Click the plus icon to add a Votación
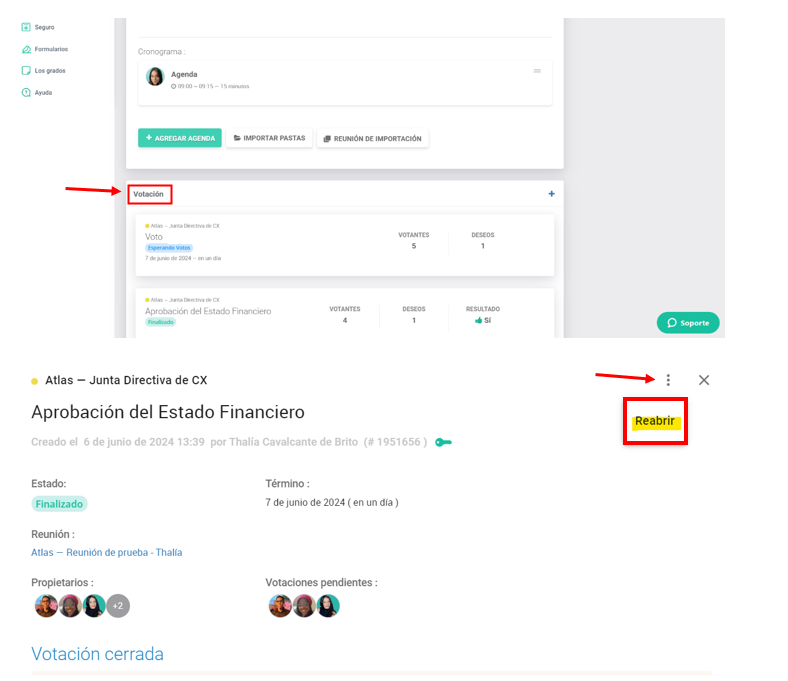788x681 pixels. (551, 194)
